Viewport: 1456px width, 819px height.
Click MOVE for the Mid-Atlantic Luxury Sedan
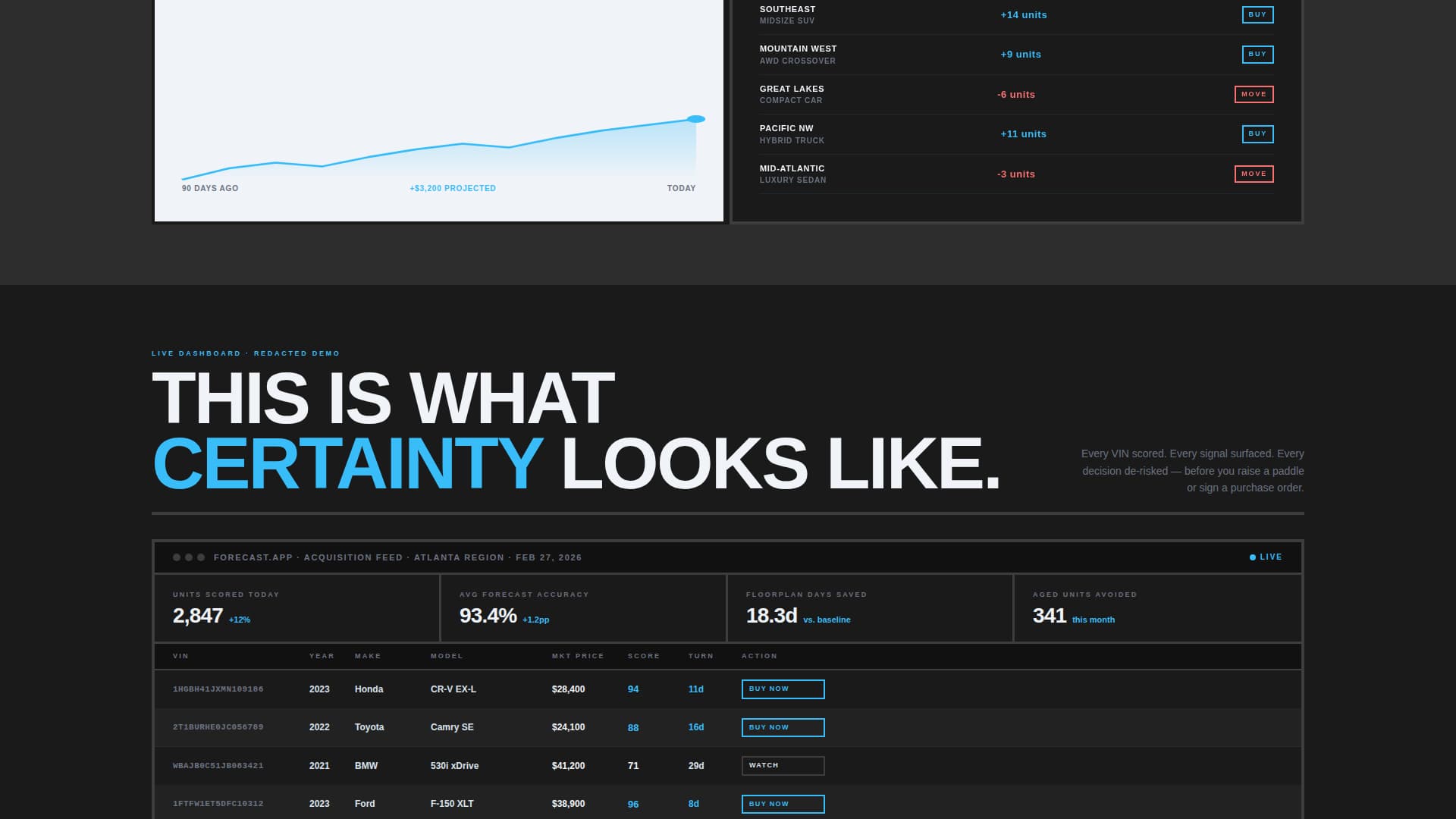pos(1255,174)
